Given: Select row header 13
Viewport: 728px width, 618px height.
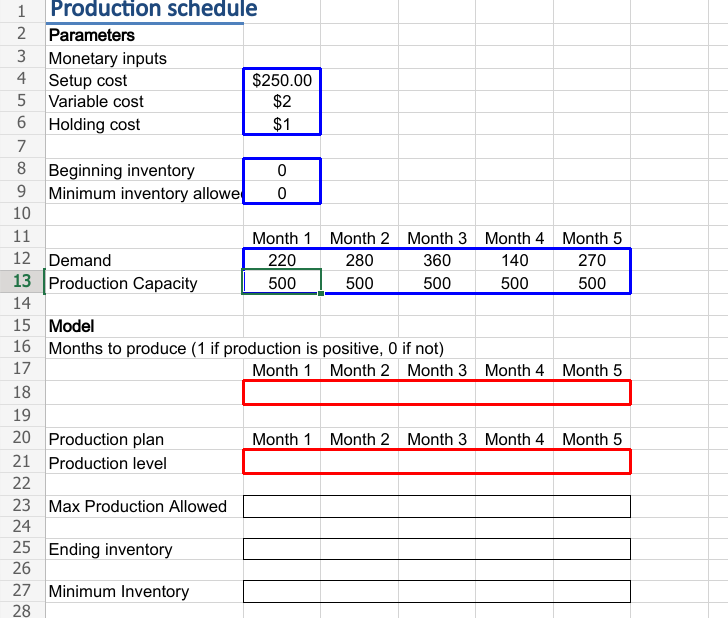Looking at the screenshot, I should 22,281.
